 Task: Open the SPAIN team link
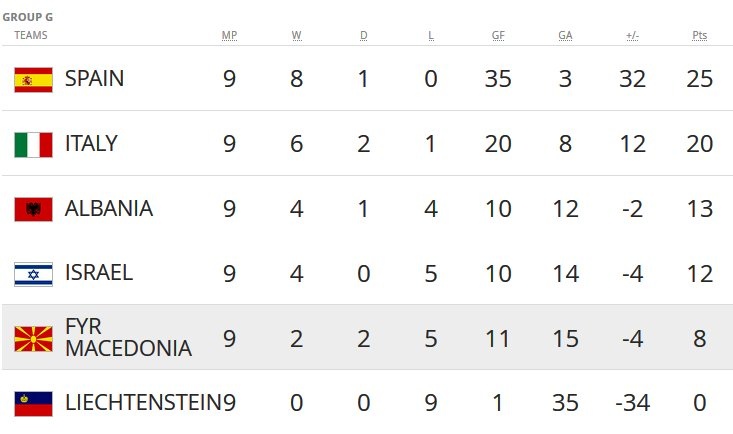tap(94, 79)
